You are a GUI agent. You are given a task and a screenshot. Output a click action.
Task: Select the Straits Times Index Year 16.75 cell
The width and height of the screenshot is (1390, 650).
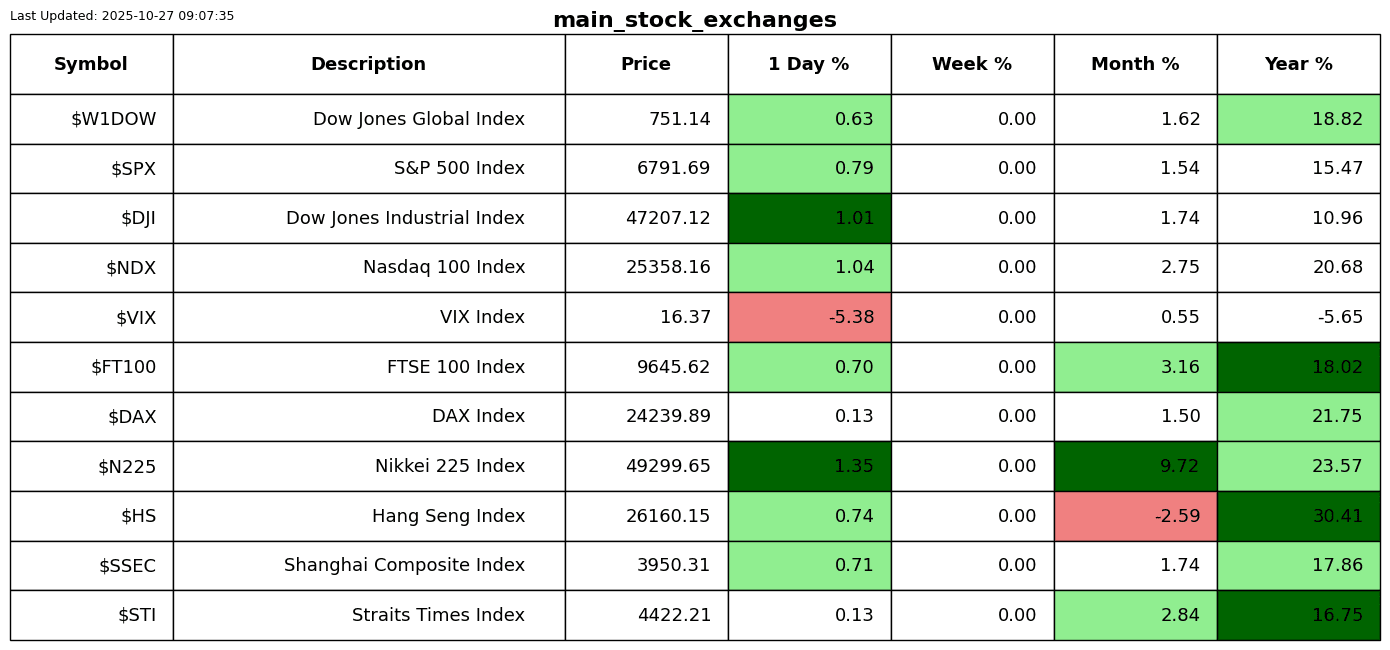1298,615
